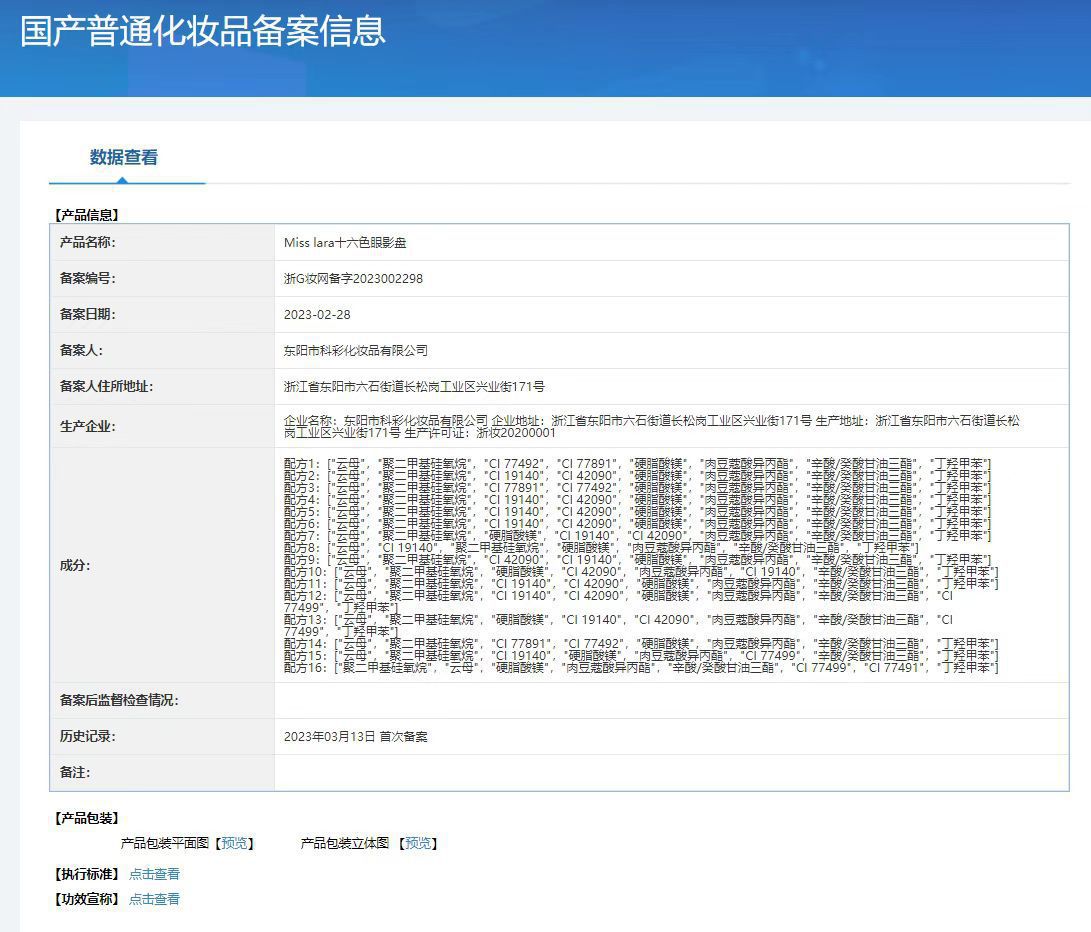Image resolution: width=1091 pixels, height=932 pixels.
Task: Click the 成分 label cell
Action: point(162,565)
